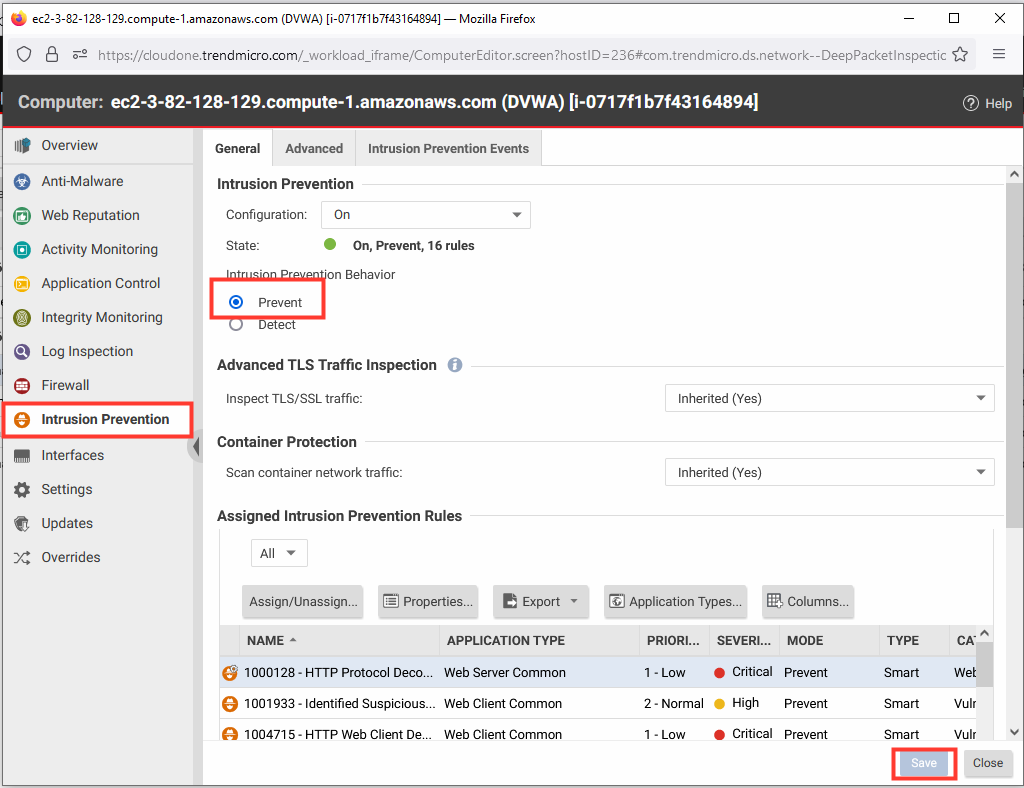The image size is (1024, 788).
Task: Click the '2 - Normal' priority cell
Action: pyautogui.click(x=674, y=704)
